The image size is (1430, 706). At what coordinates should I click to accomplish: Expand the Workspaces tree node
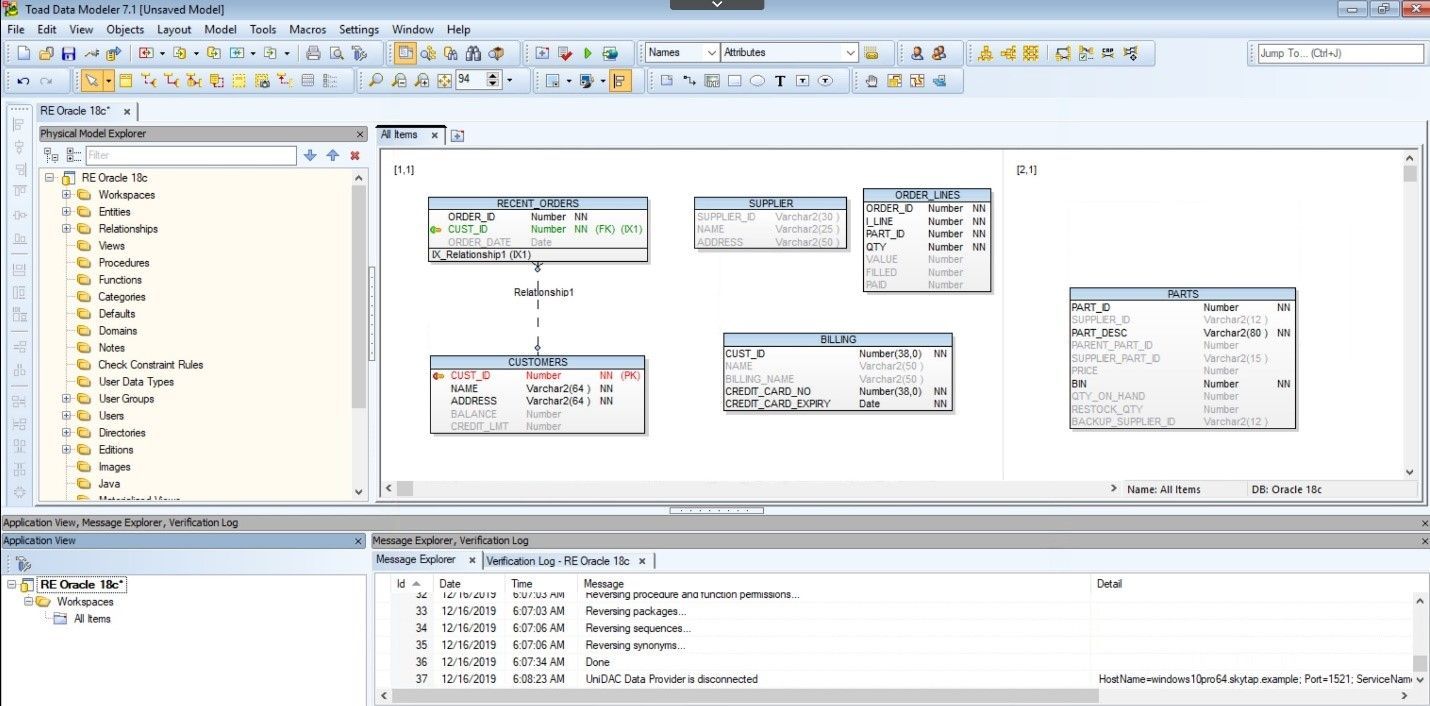(66, 195)
